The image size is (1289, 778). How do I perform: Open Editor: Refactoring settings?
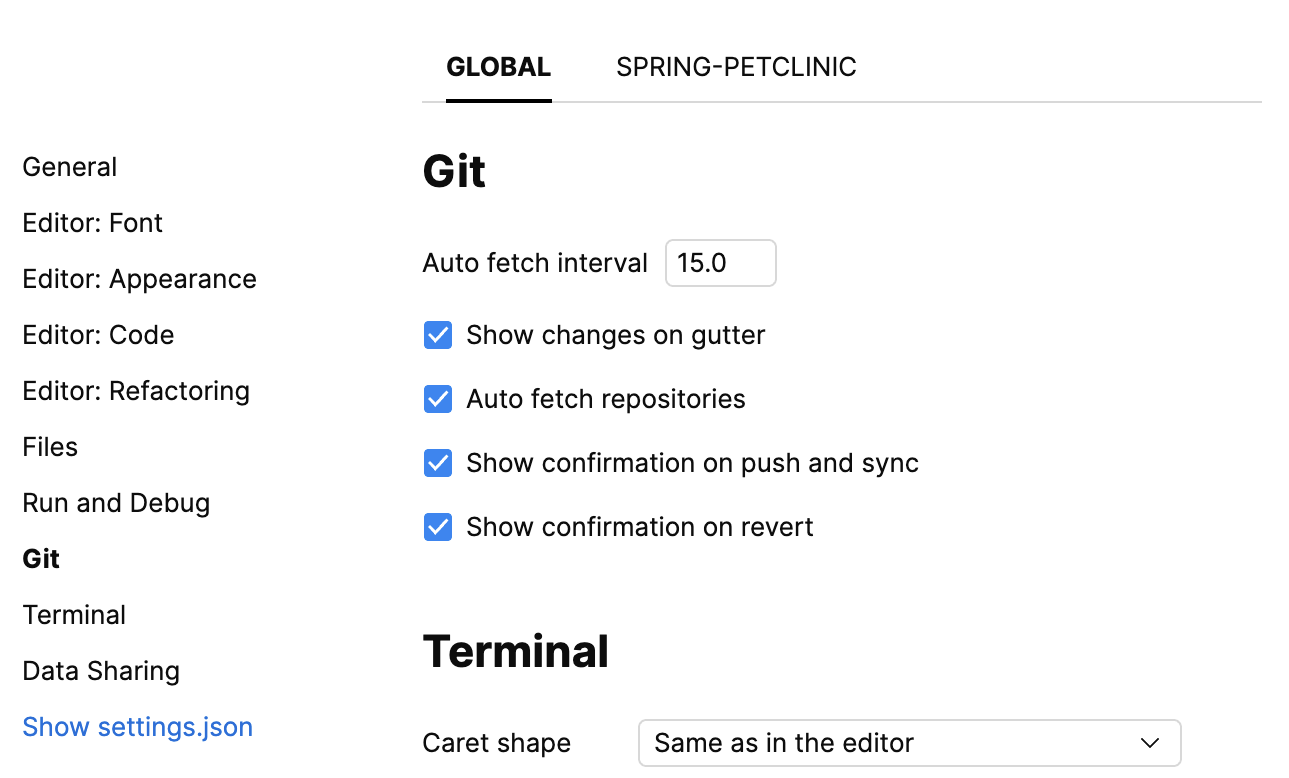point(136,391)
